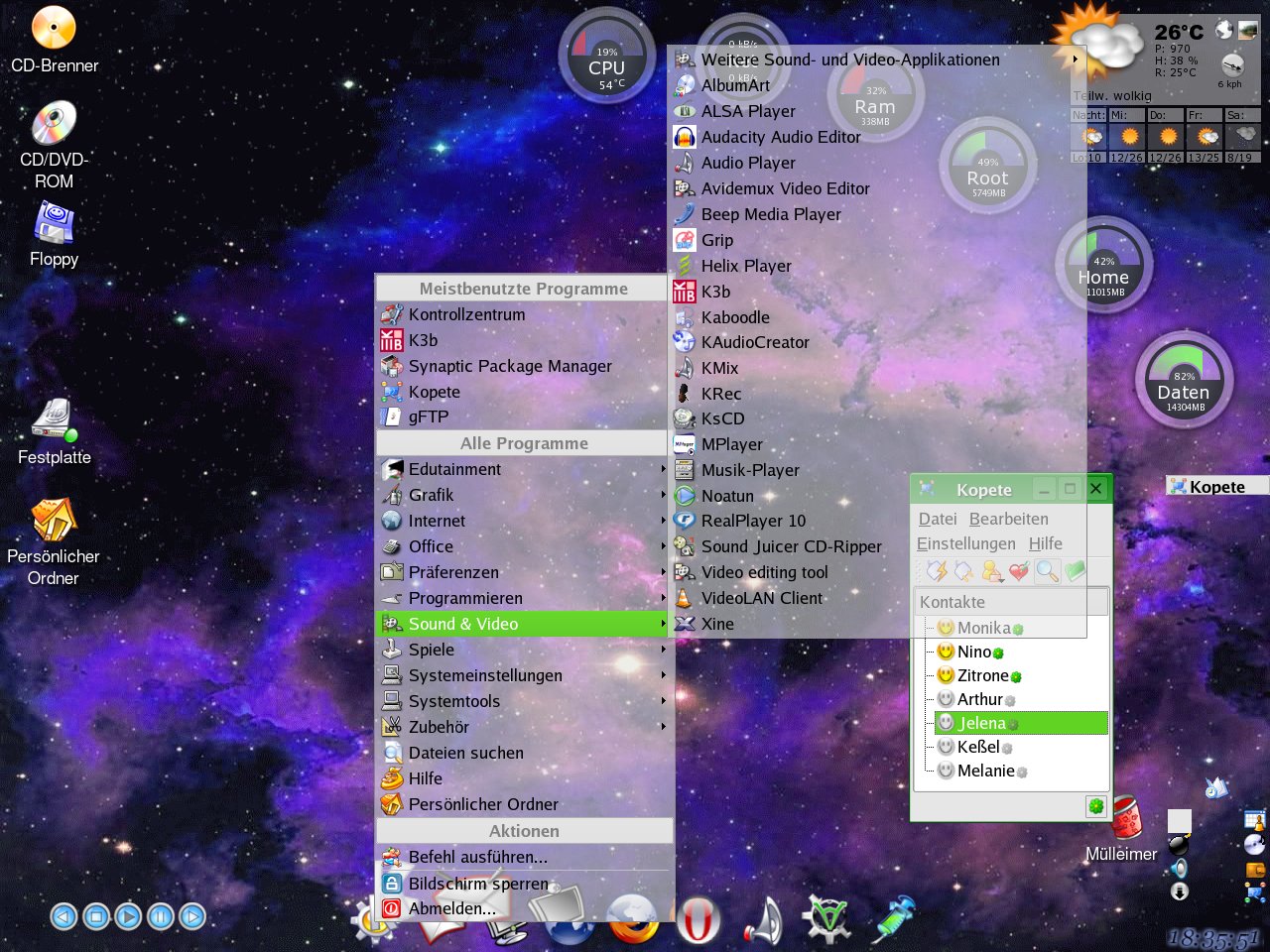Click the green folder icon in Kopete toolbar
1270x952 pixels.
click(x=1075, y=571)
